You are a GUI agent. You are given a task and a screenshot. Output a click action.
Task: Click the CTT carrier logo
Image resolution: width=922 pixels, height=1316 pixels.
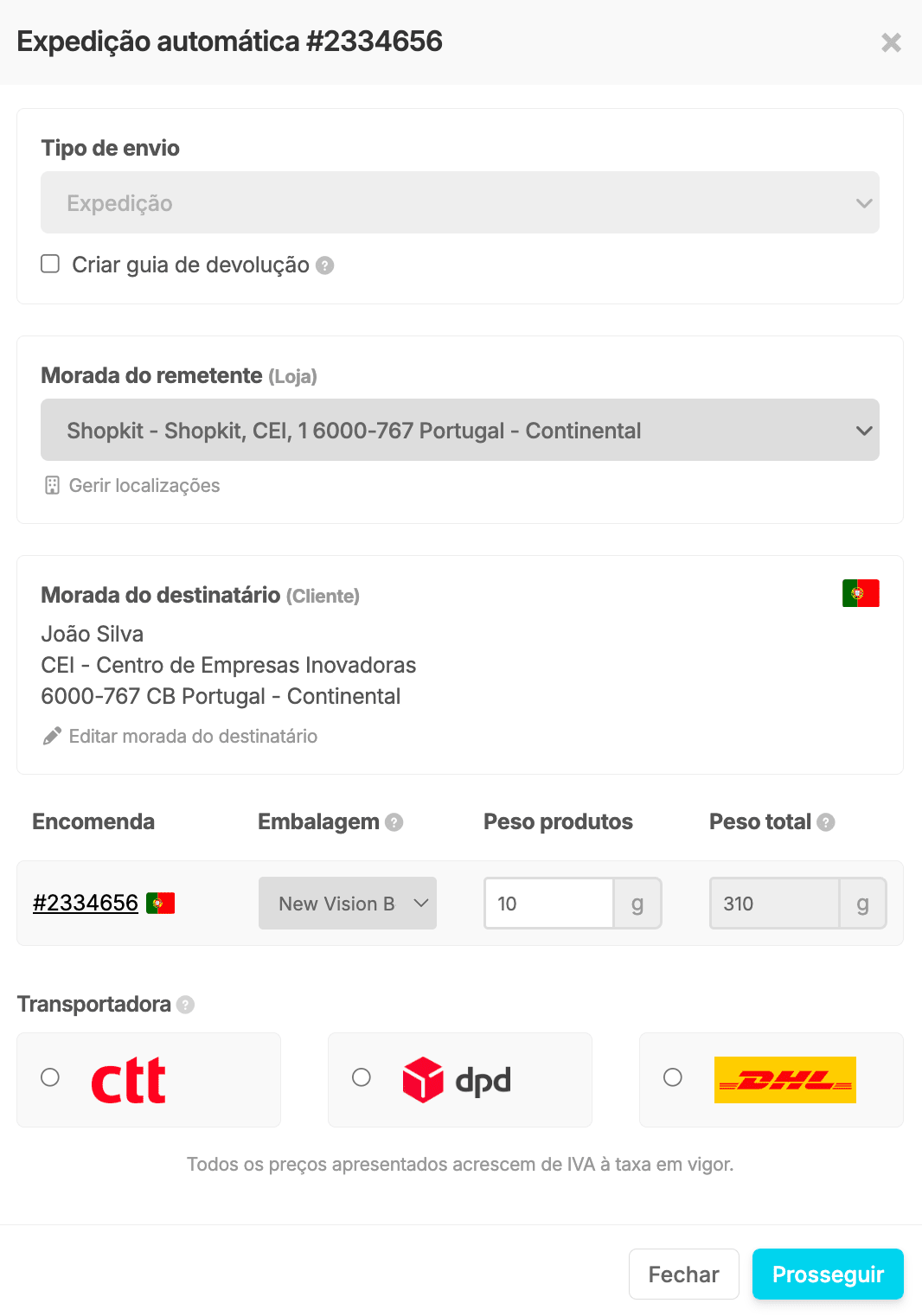tap(128, 1080)
